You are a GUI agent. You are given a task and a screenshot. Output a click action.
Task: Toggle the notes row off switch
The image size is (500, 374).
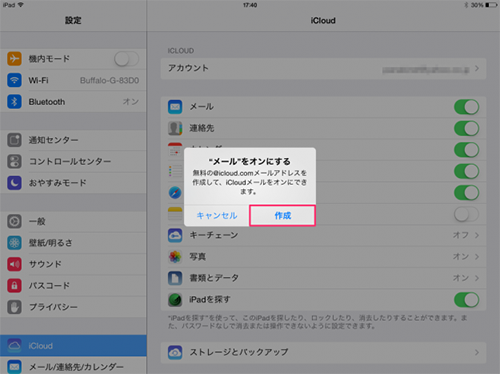pos(467,214)
